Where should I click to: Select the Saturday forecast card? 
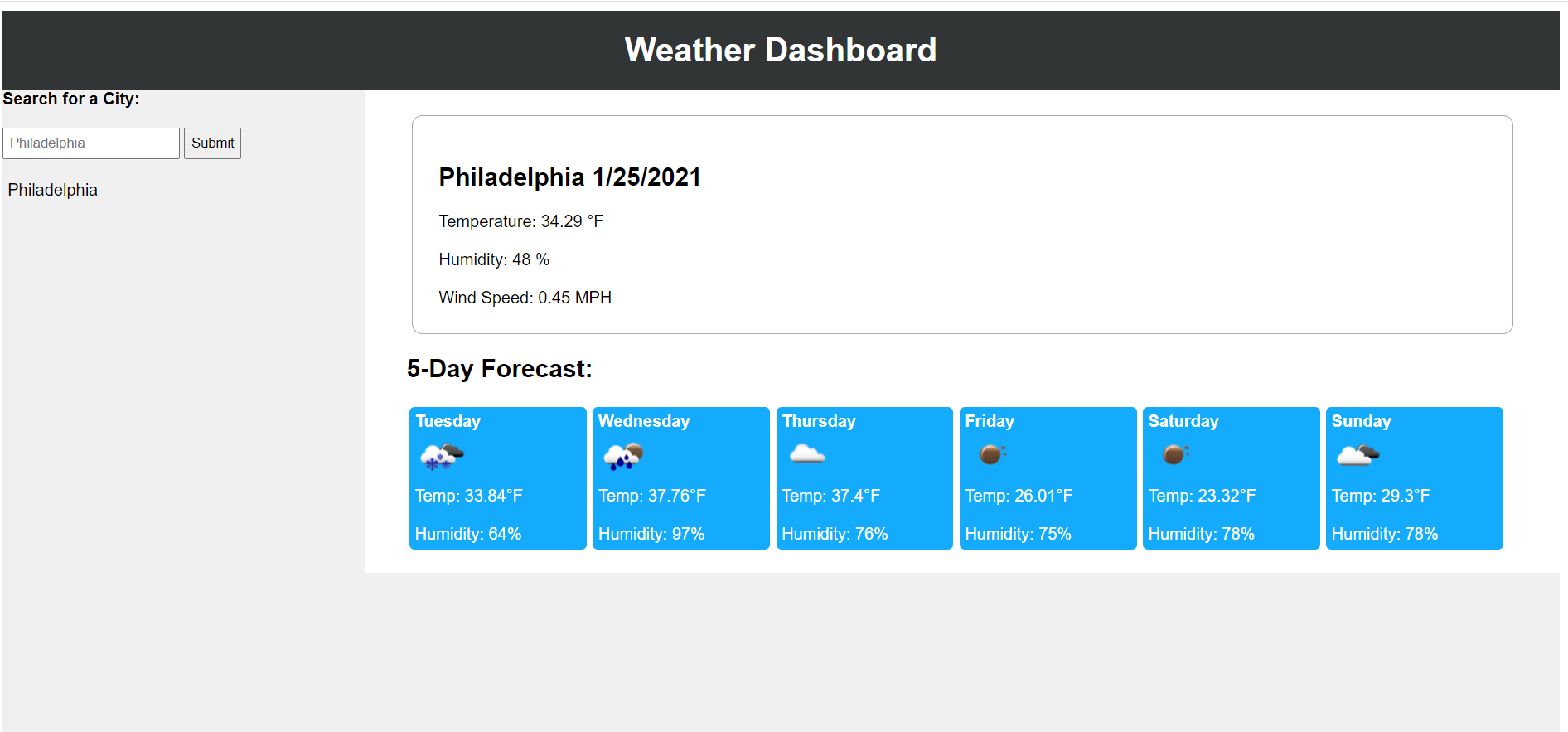[x=1231, y=478]
